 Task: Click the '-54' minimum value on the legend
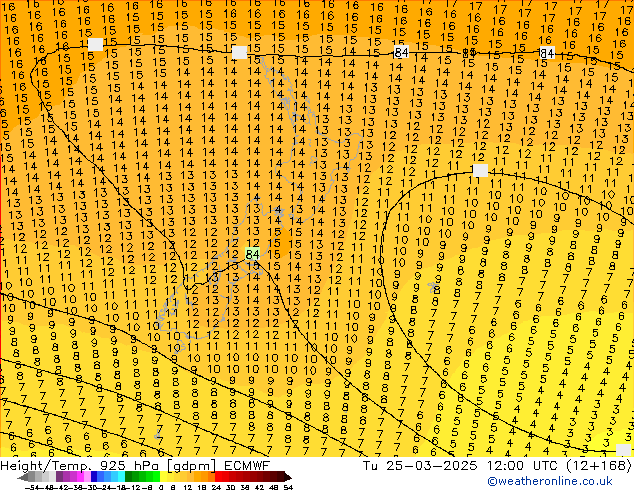click(32, 487)
